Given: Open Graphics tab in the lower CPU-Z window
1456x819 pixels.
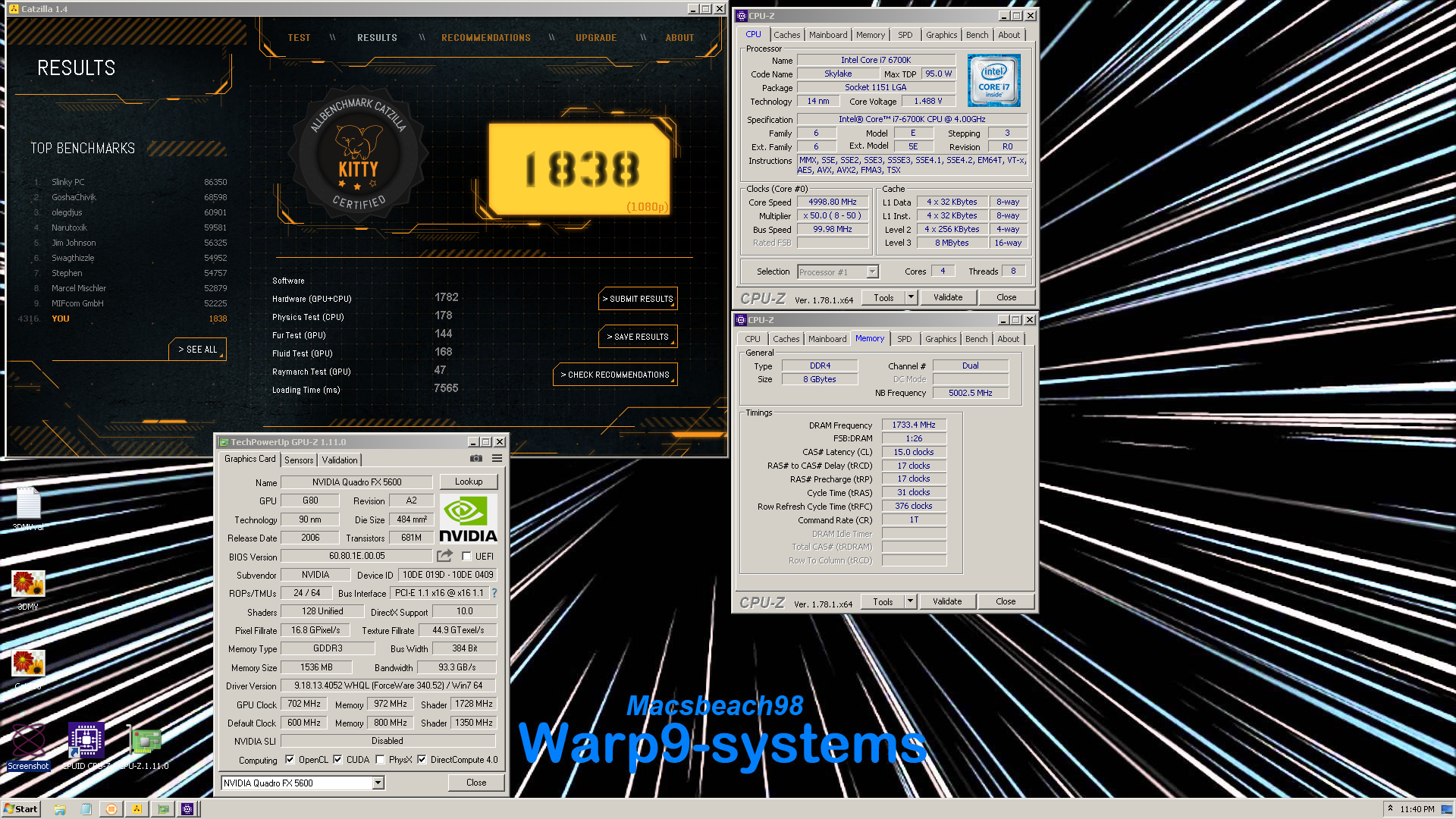Looking at the screenshot, I should click(x=940, y=339).
